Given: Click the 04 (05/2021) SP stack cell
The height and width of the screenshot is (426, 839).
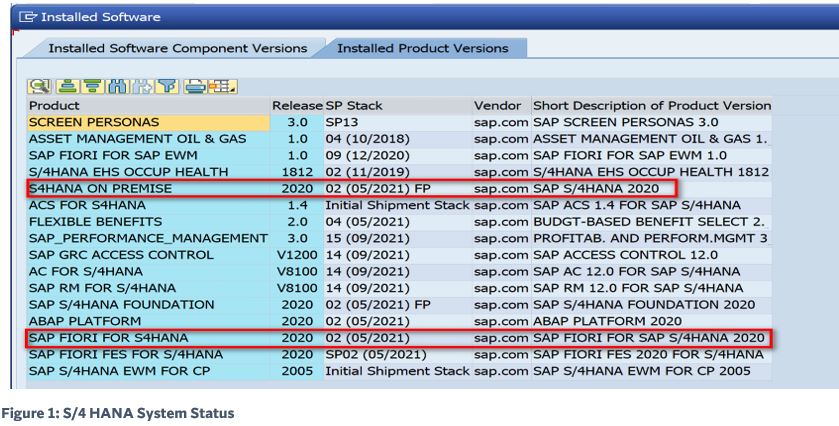Looking at the screenshot, I should coord(398,222).
